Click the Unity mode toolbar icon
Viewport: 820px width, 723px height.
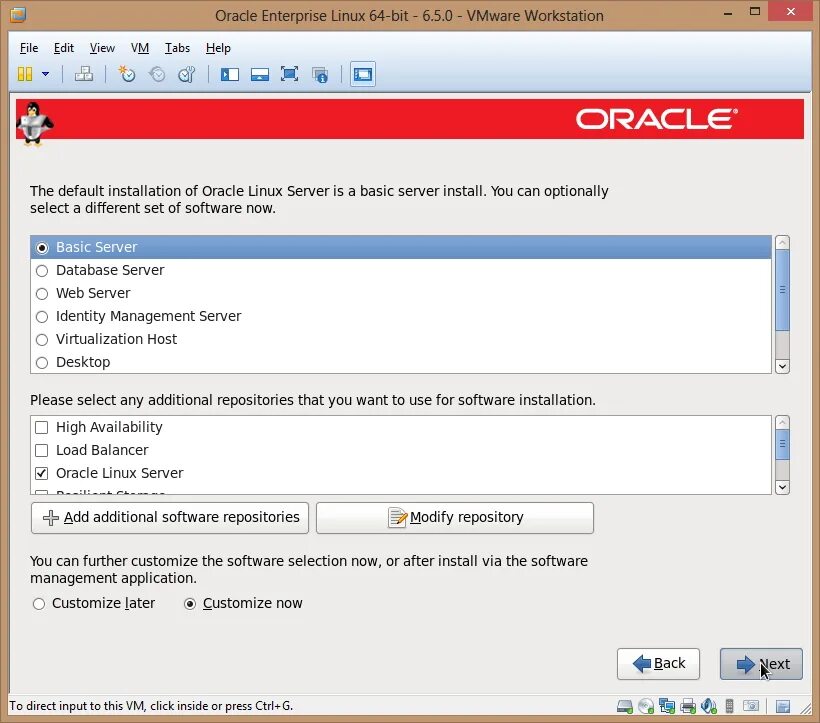[320, 75]
